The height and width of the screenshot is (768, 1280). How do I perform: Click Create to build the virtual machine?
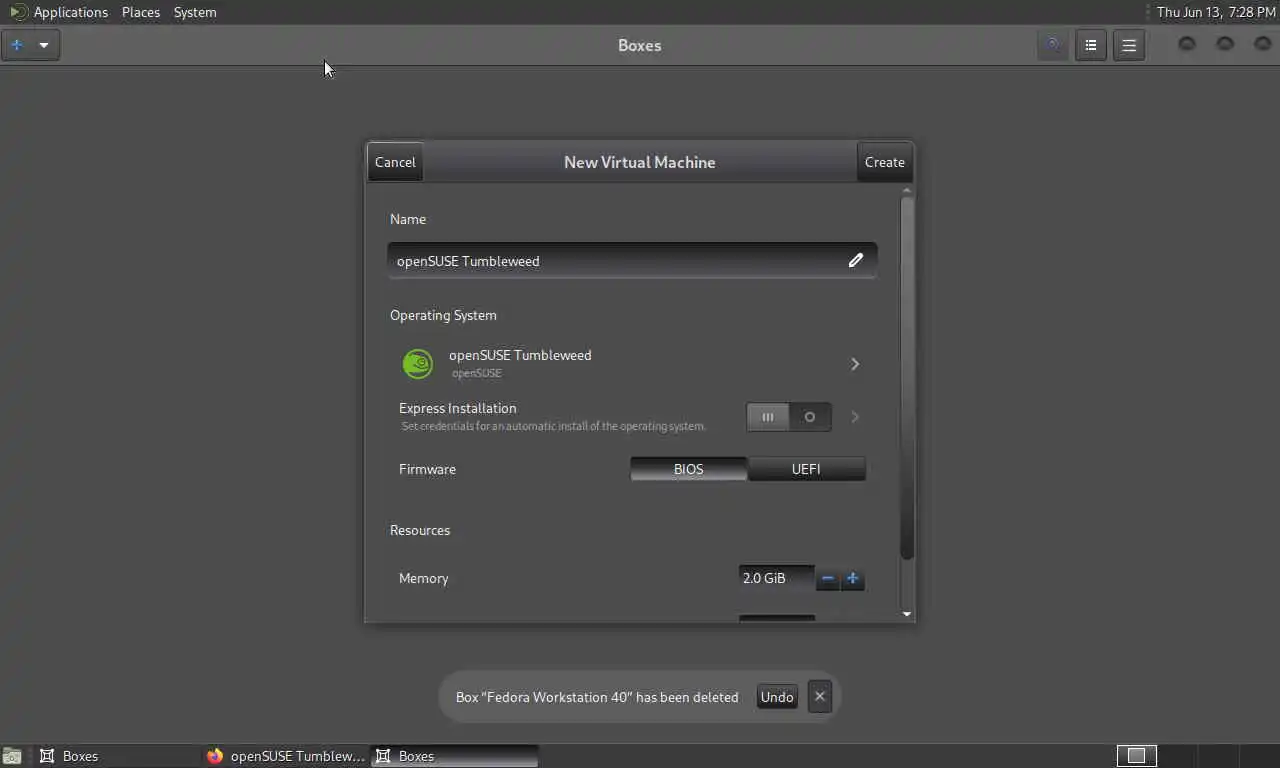coord(885,162)
